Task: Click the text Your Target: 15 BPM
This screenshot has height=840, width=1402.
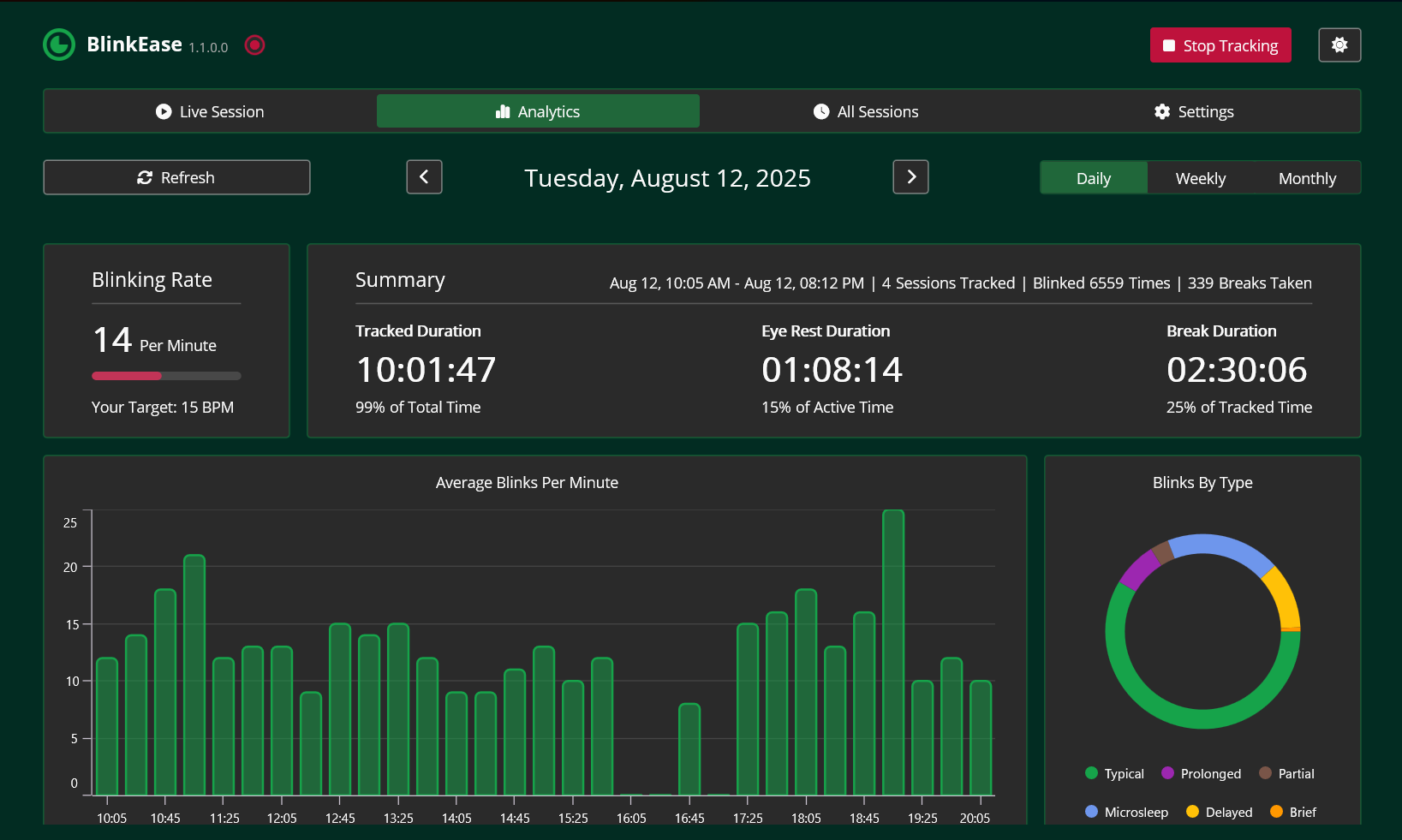Action: coord(163,408)
